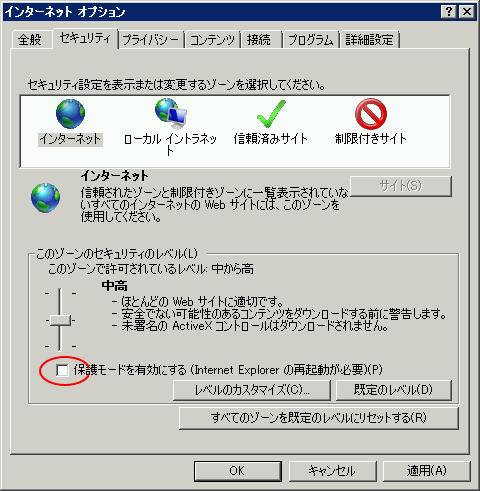The image size is (480, 491).
Task: Open the コンテンツ tab
Action: coord(212,40)
